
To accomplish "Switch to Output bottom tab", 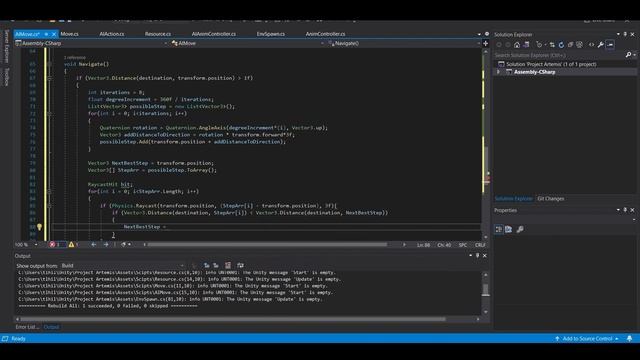I will (51, 327).
